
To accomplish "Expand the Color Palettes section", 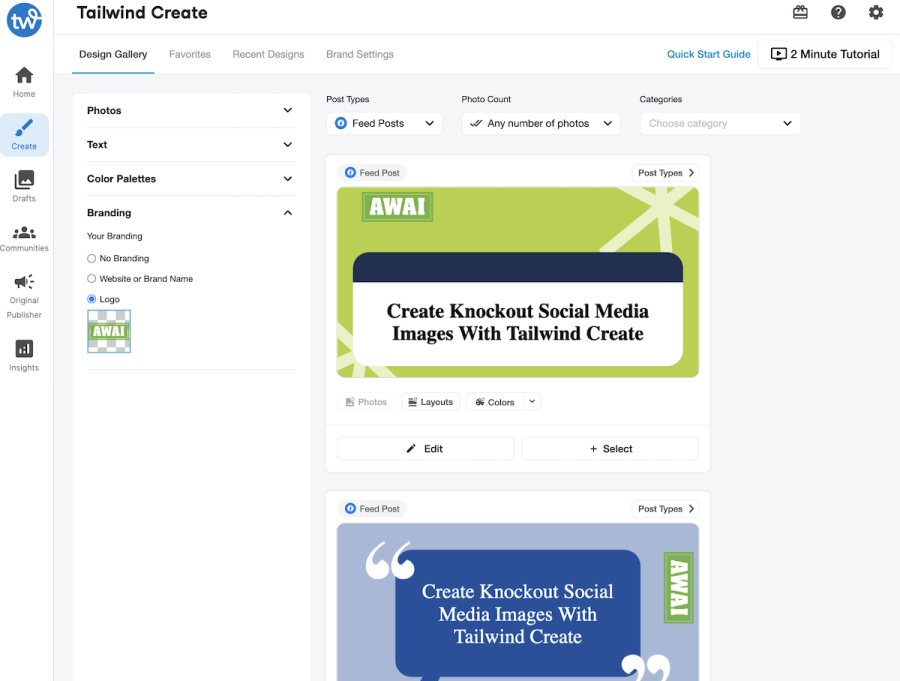I will 191,179.
